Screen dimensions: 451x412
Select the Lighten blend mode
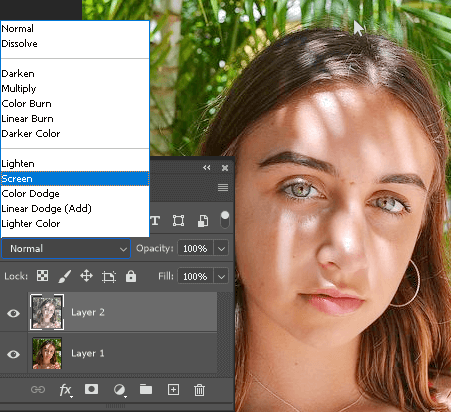coord(75,164)
